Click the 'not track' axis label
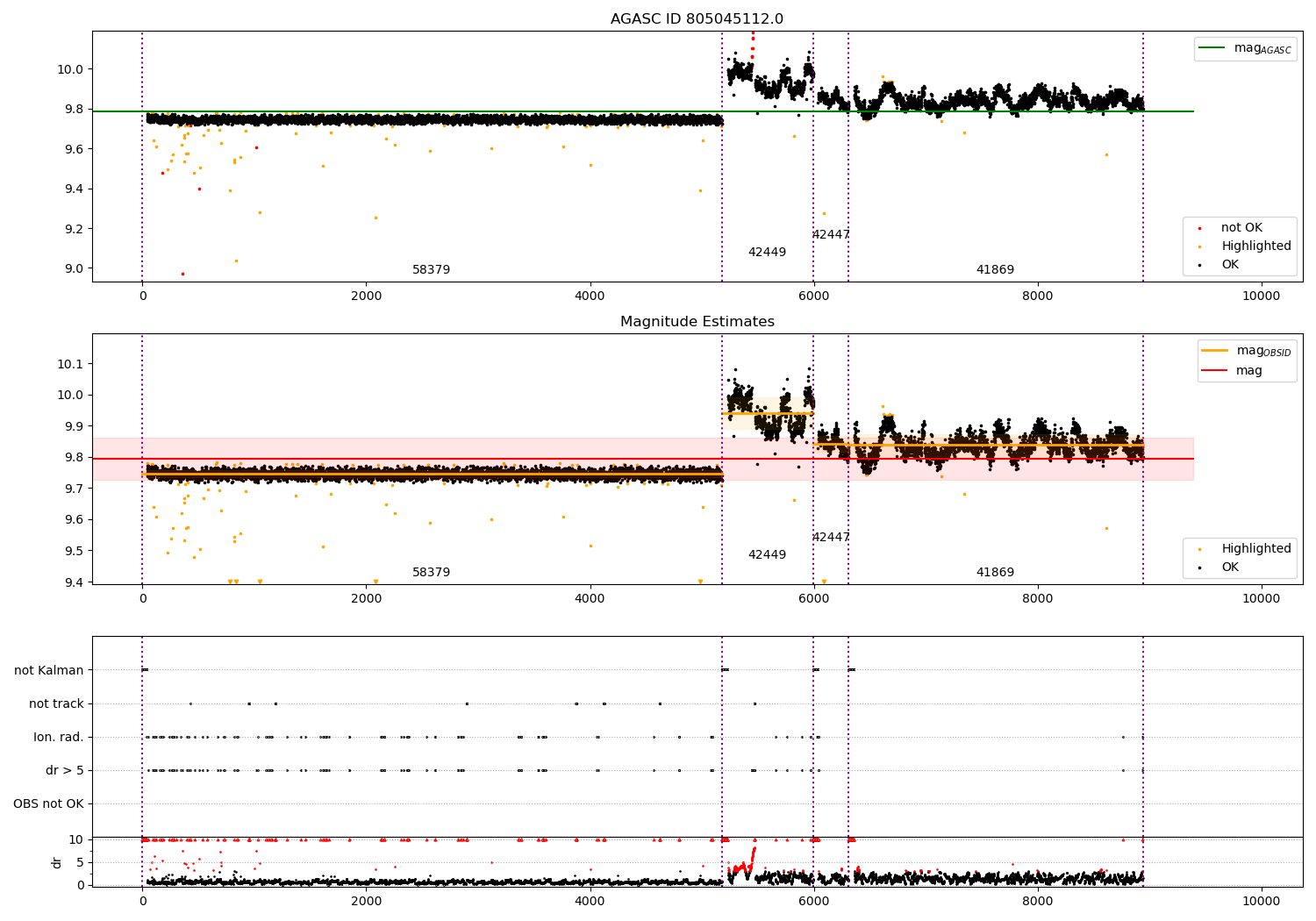The height and width of the screenshot is (921, 1316). tap(56, 704)
